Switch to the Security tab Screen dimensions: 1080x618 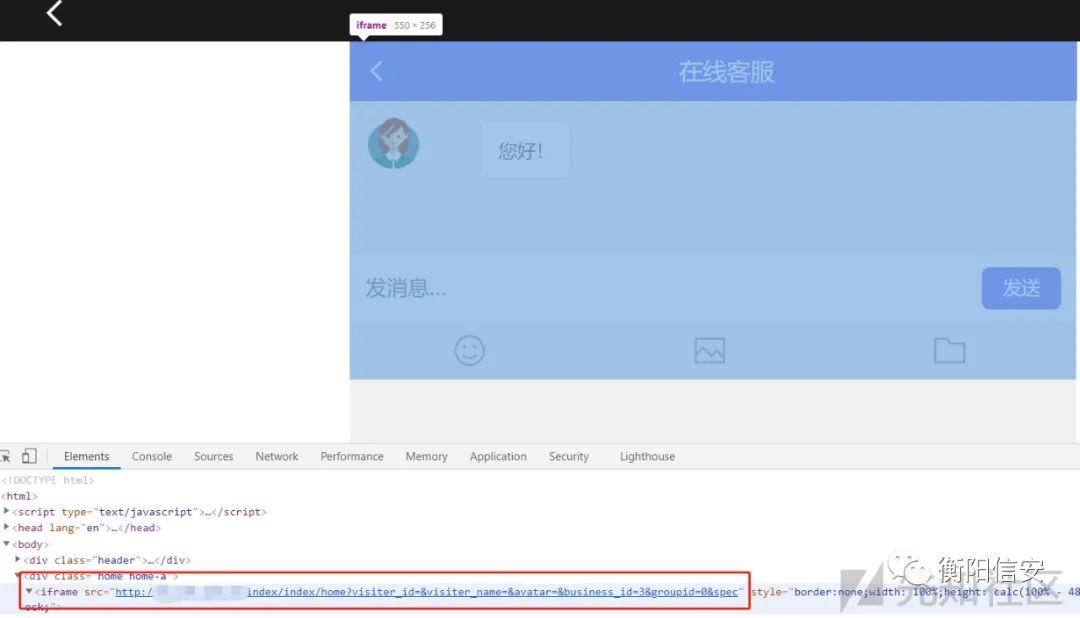click(569, 456)
